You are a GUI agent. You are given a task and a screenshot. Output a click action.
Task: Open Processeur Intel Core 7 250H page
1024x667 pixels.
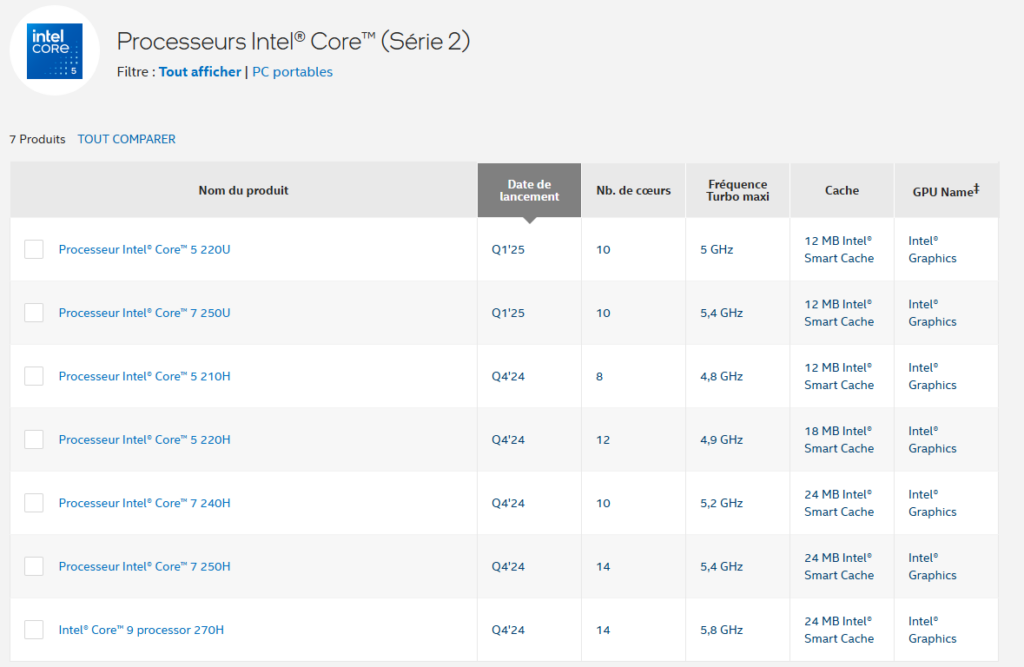(x=144, y=566)
